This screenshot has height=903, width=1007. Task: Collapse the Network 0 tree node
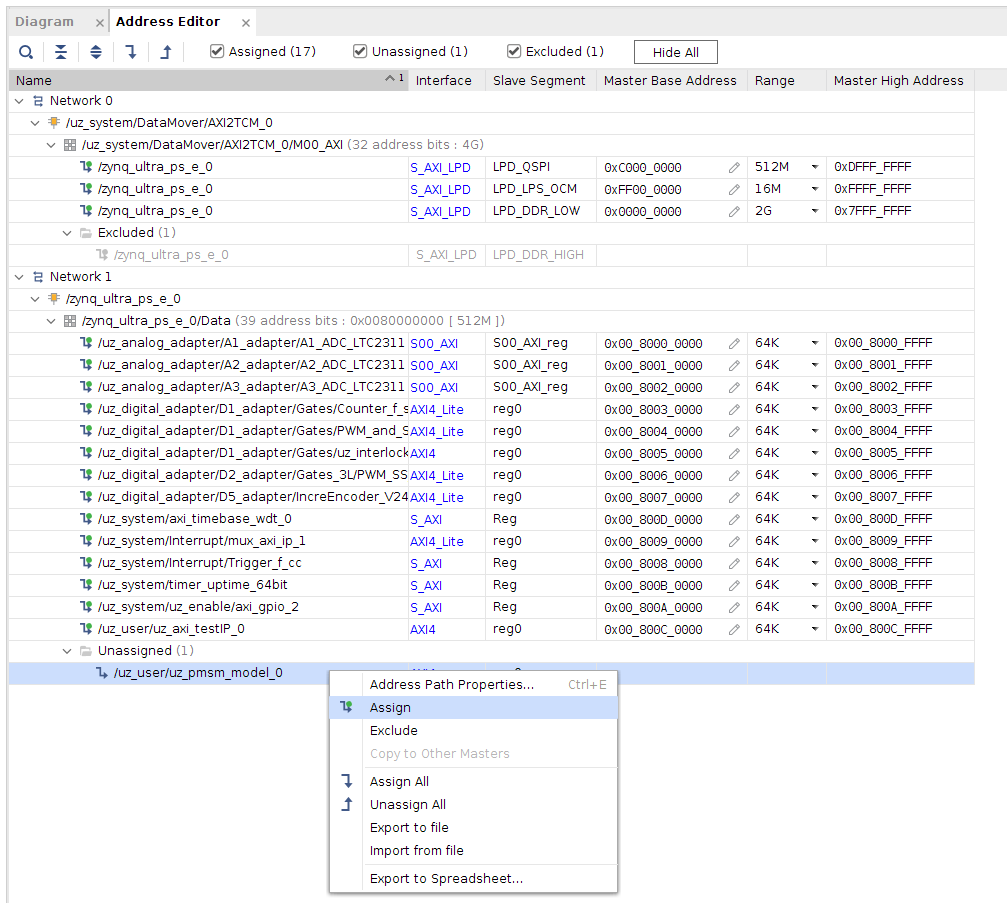[x=20, y=101]
